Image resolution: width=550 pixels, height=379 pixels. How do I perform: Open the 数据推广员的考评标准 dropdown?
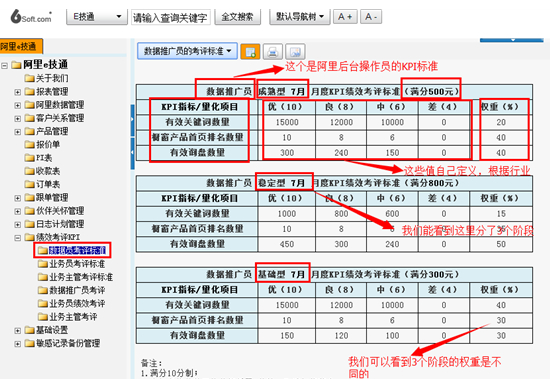click(187, 51)
